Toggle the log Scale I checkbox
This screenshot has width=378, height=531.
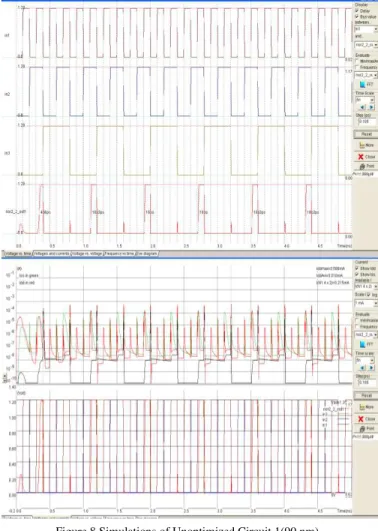click(x=369, y=295)
